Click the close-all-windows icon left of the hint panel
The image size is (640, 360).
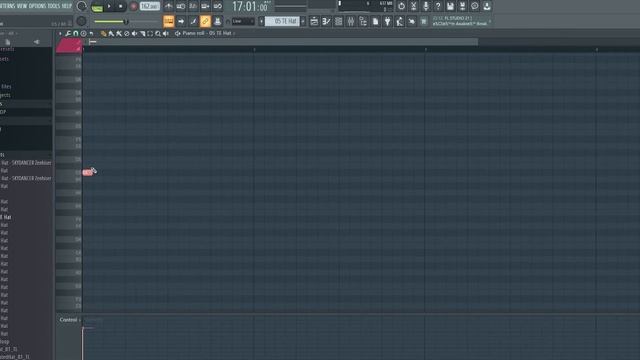[424, 21]
